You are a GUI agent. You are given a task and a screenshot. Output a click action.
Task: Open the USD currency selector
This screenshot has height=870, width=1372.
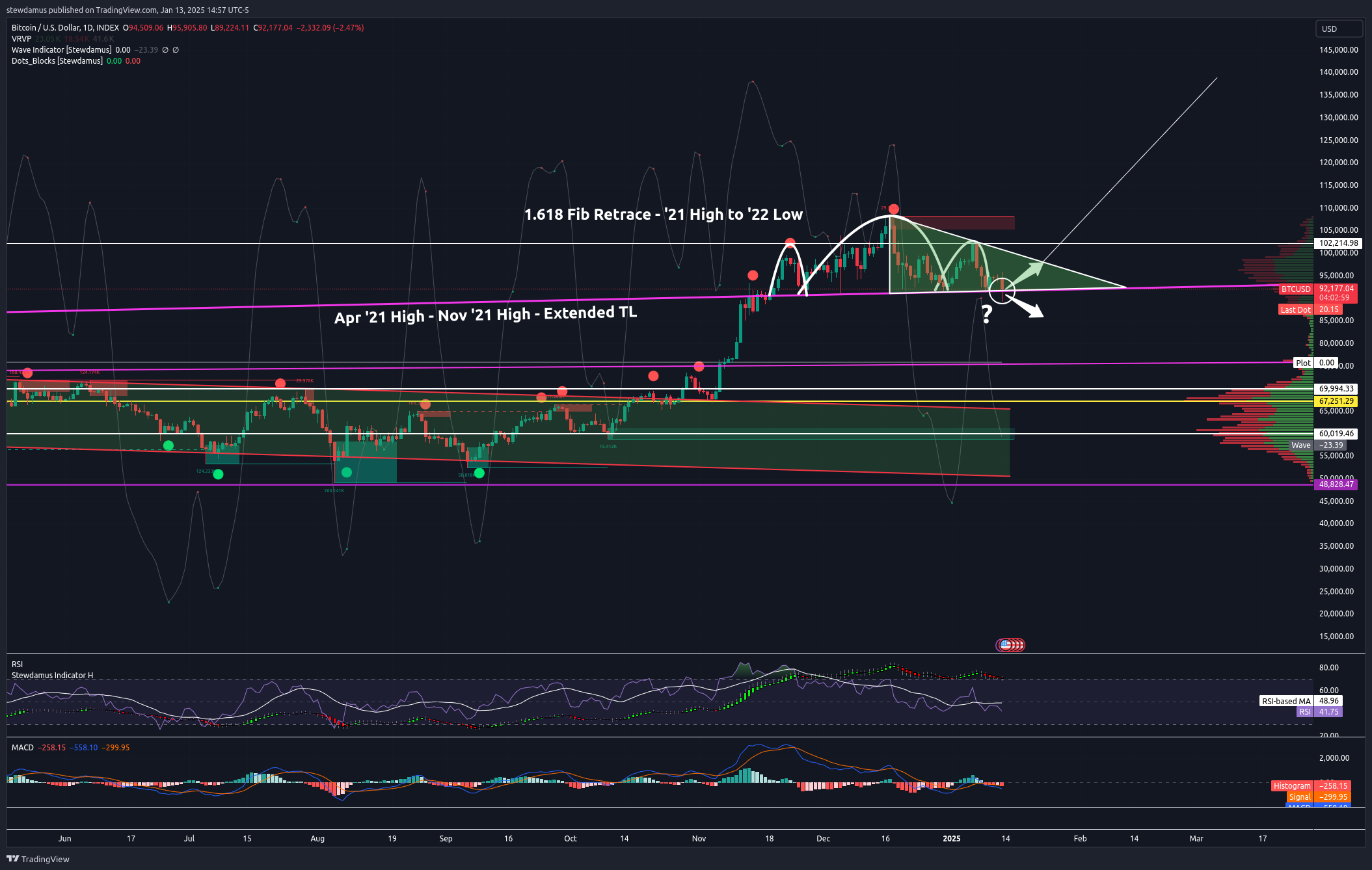[1338, 29]
